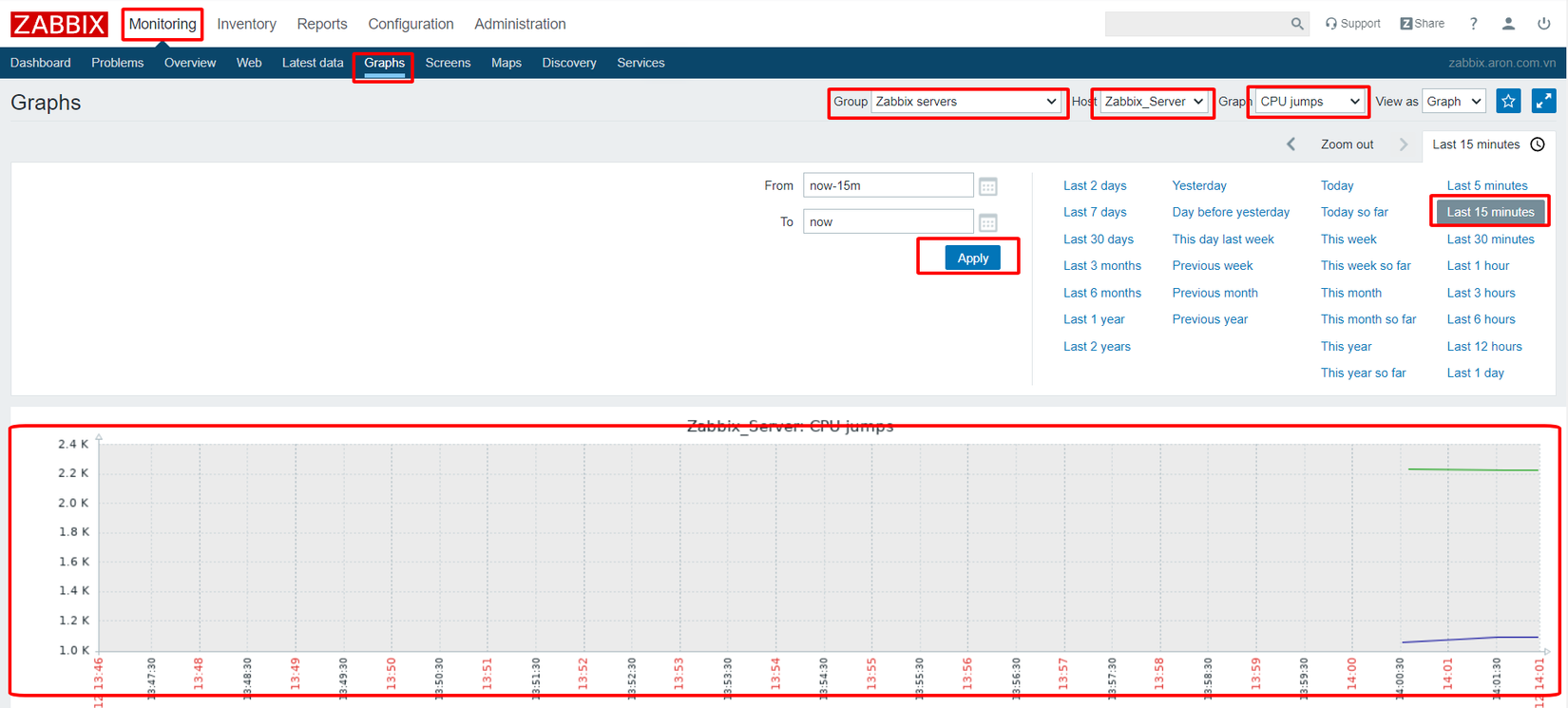Open the Group dropdown showing Zabbix servers
This screenshot has height=708, width=1568.
[966, 102]
